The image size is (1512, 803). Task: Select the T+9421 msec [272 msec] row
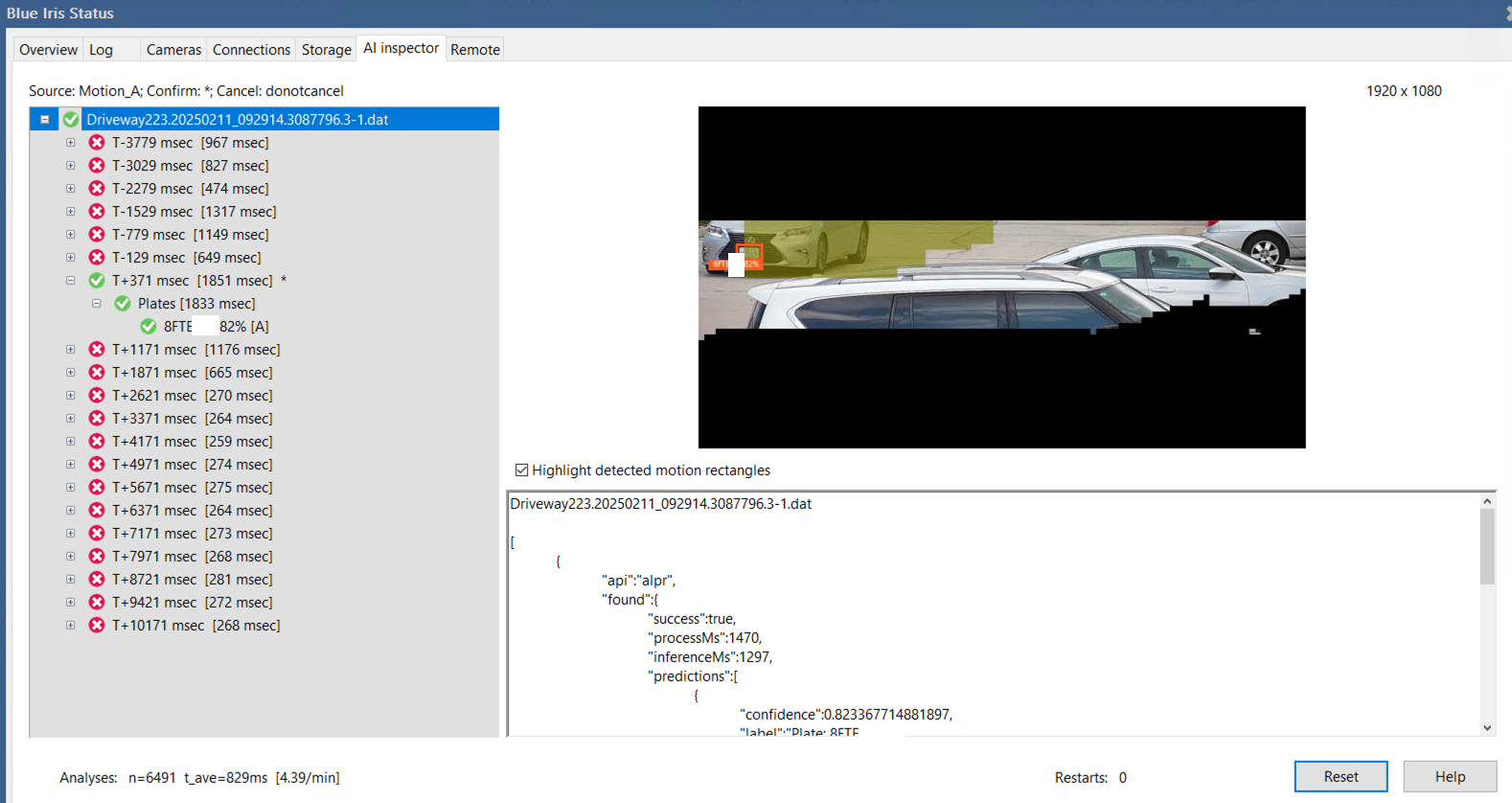[x=193, y=603]
